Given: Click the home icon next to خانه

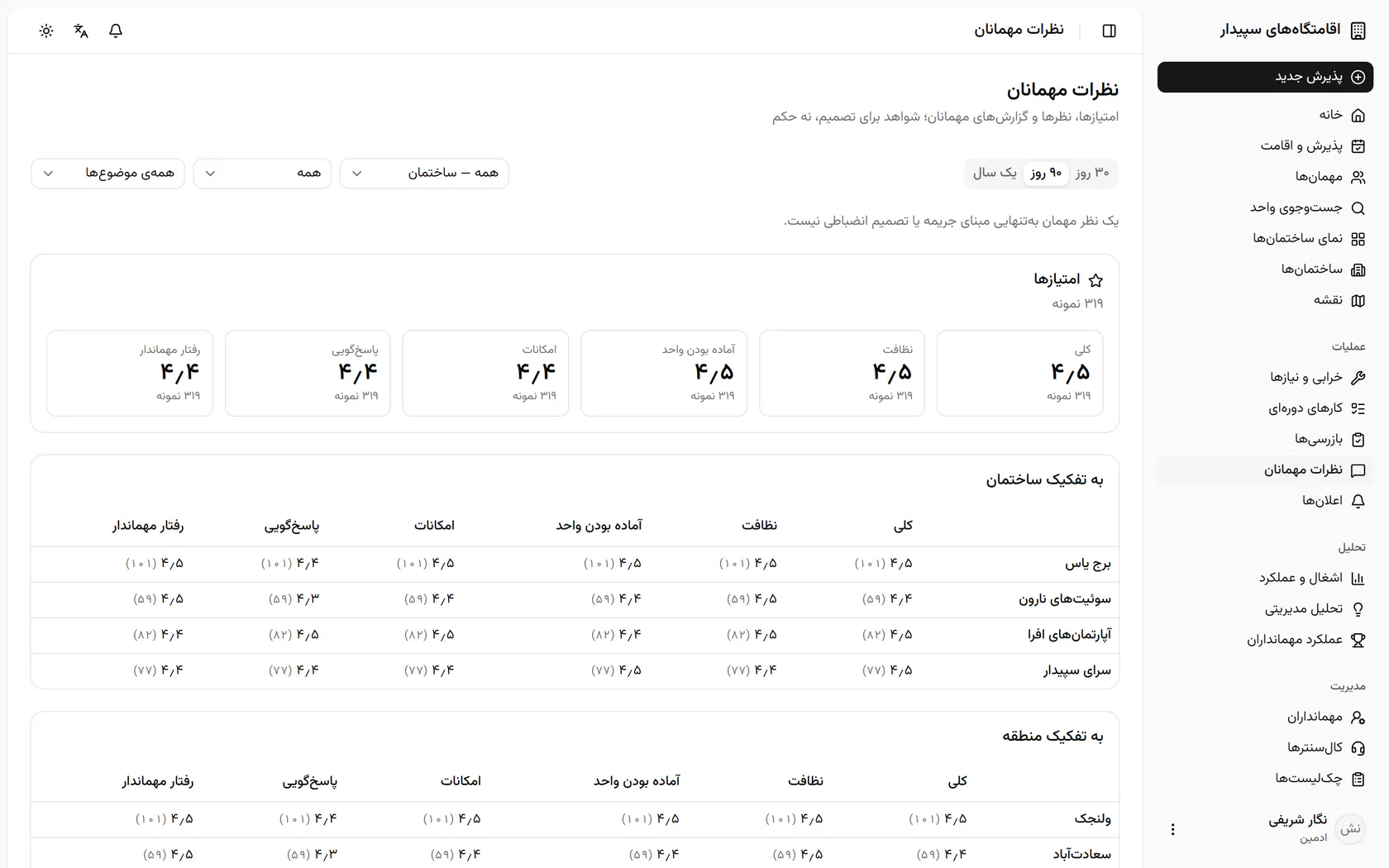Looking at the screenshot, I should [1358, 115].
